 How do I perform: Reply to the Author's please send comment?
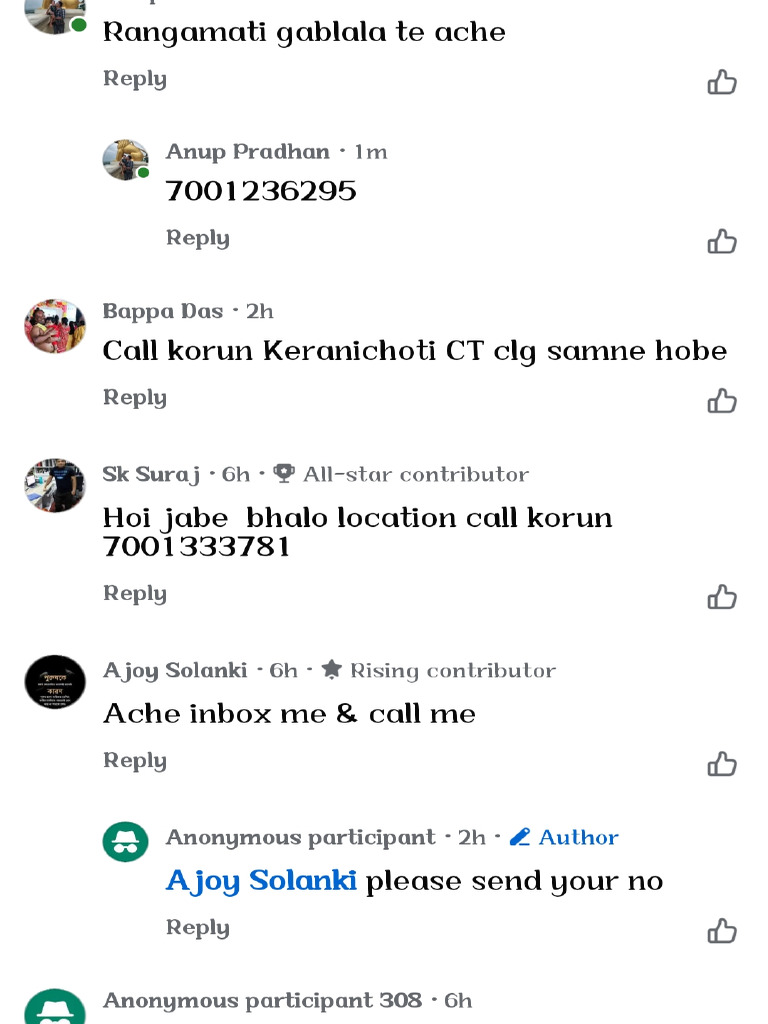pos(197,928)
